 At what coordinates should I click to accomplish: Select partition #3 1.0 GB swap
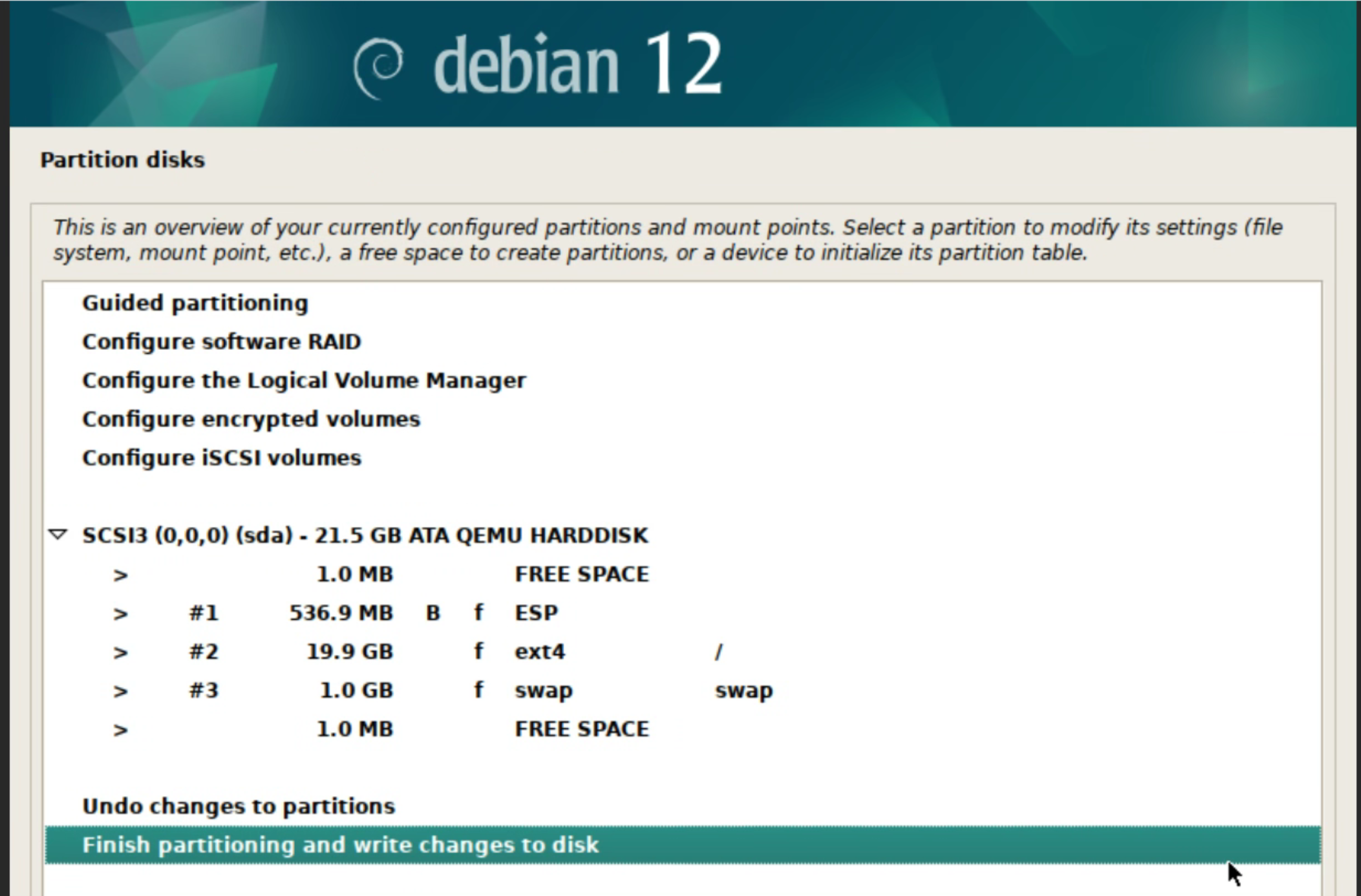[x=683, y=691]
